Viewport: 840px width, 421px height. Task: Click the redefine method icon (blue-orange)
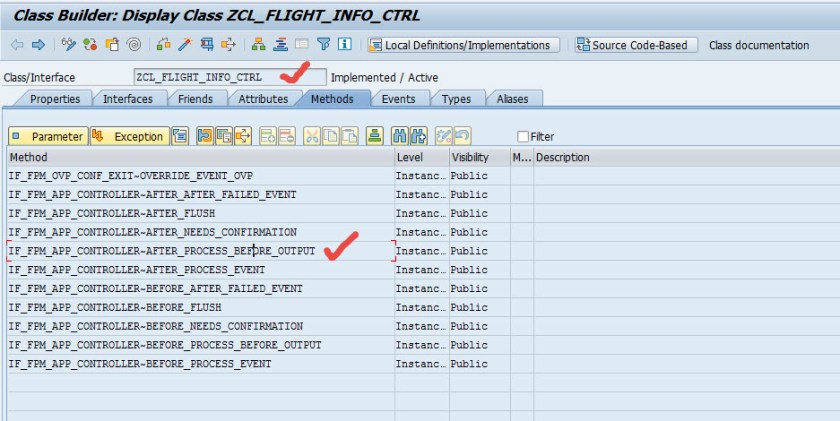205,137
